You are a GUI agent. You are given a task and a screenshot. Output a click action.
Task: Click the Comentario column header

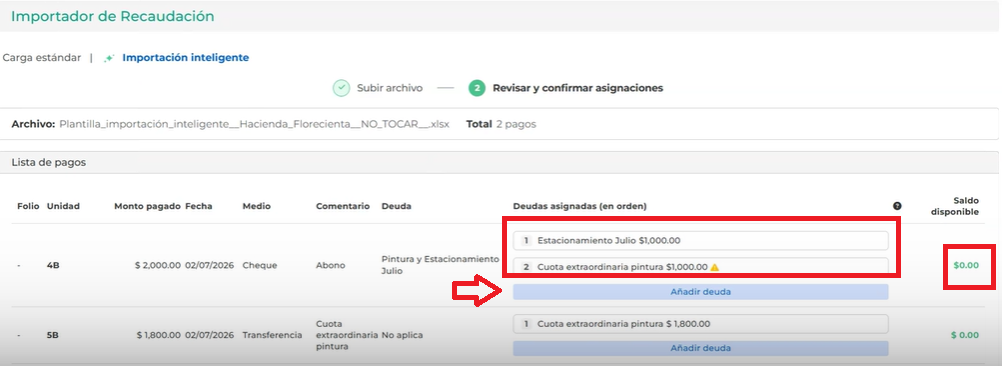click(x=343, y=206)
